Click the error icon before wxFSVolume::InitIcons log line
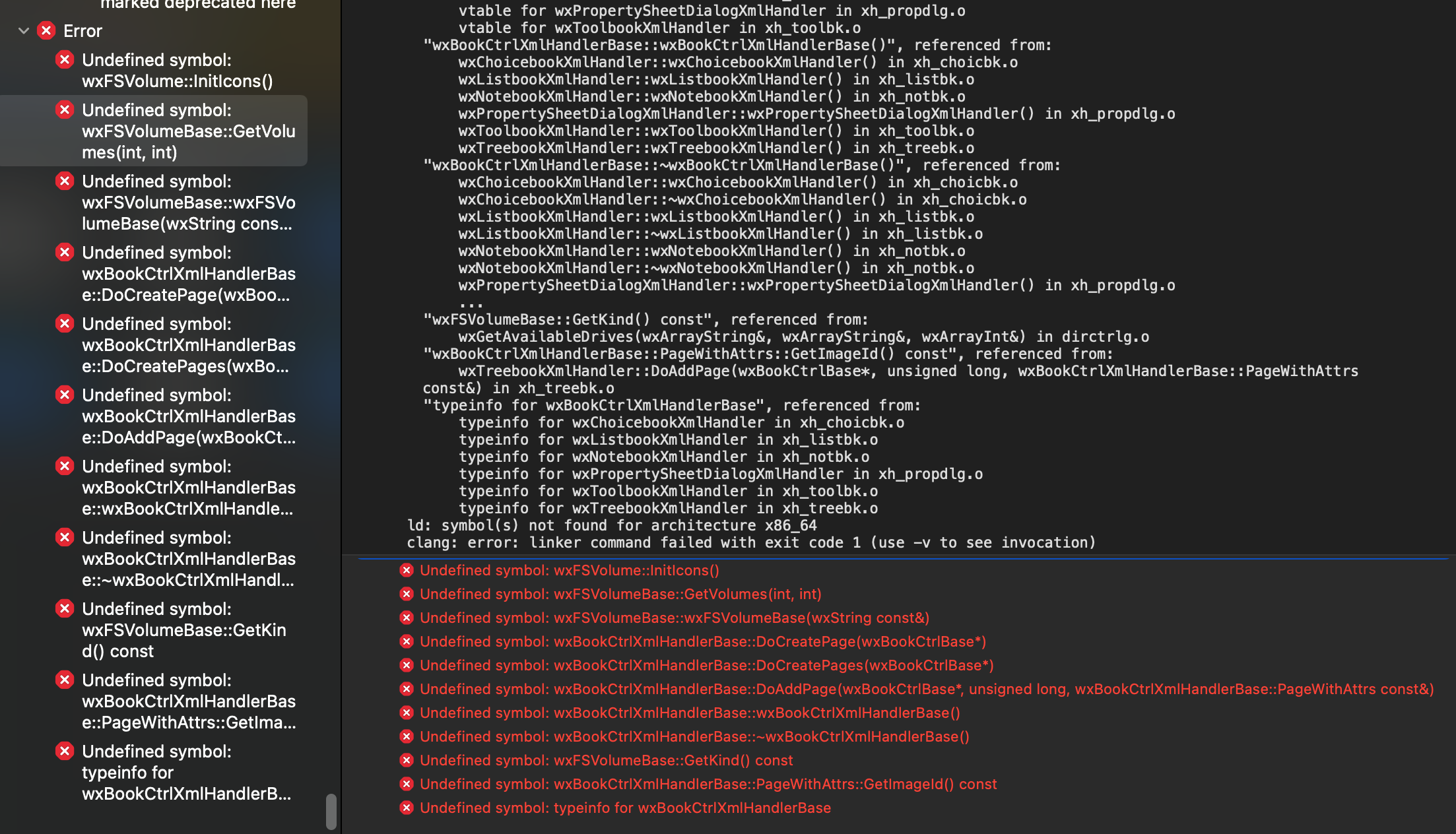This screenshot has width=1456, height=834. coord(405,570)
